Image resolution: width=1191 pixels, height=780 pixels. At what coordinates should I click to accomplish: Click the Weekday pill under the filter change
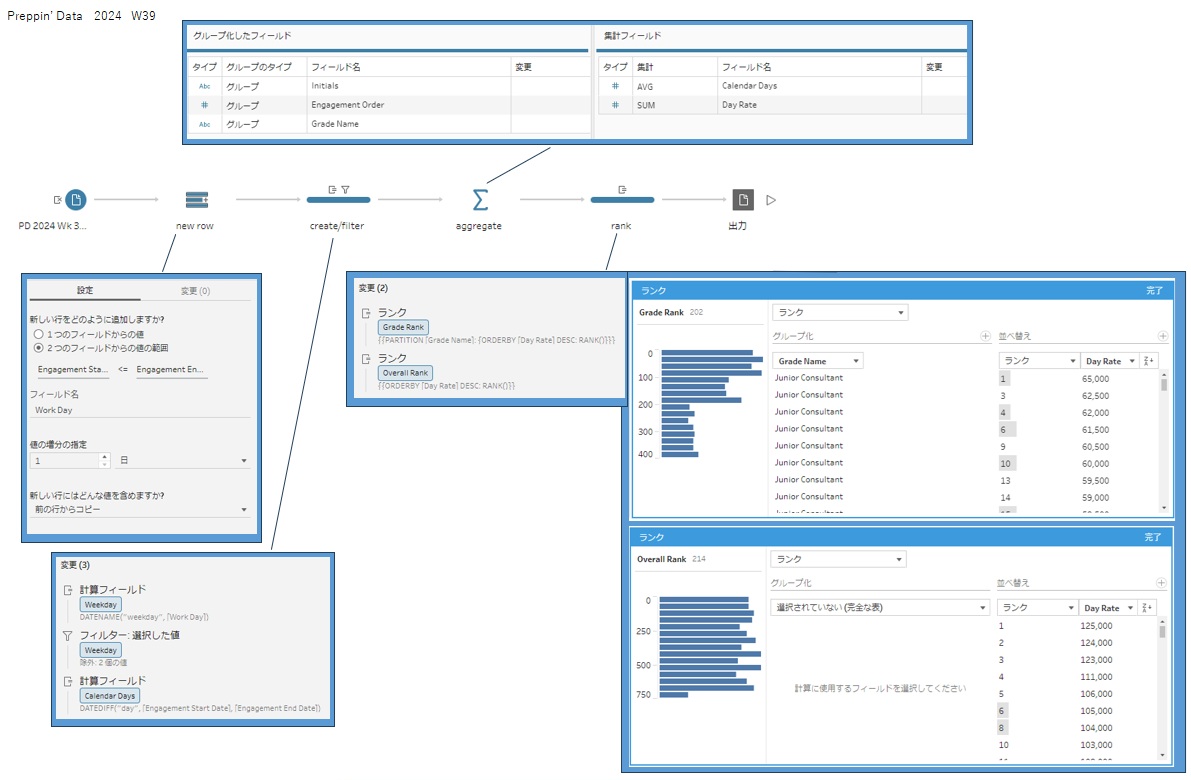101,650
